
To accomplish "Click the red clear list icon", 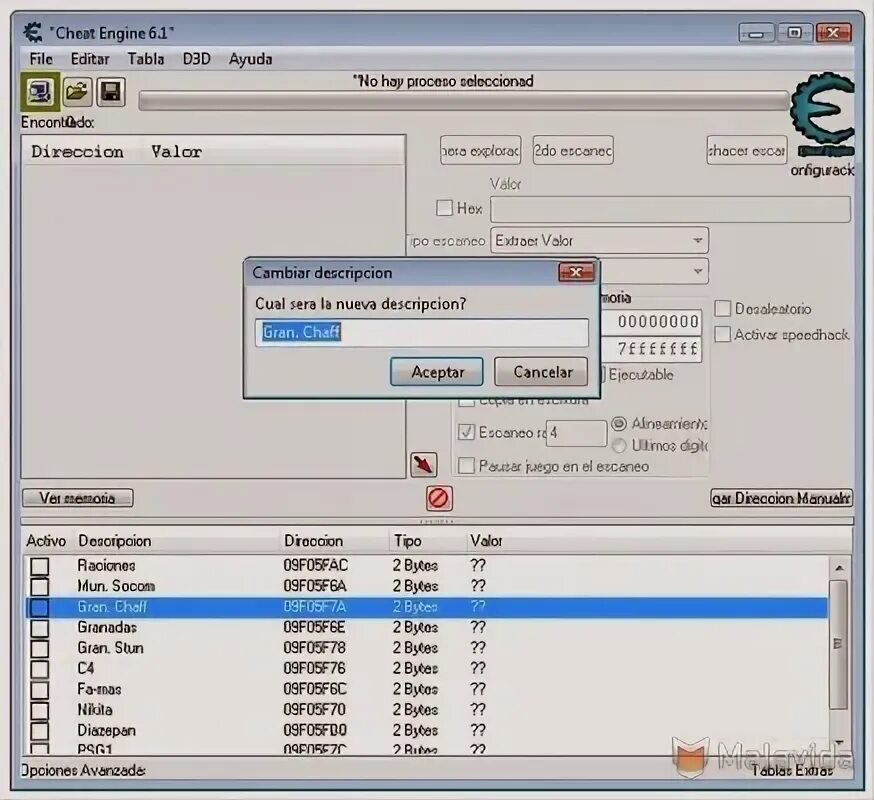I will tap(439, 498).
